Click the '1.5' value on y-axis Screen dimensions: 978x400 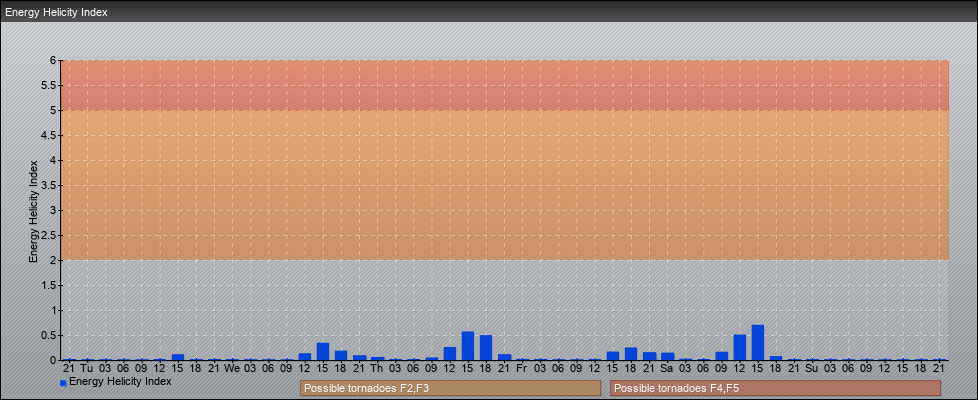pos(50,285)
